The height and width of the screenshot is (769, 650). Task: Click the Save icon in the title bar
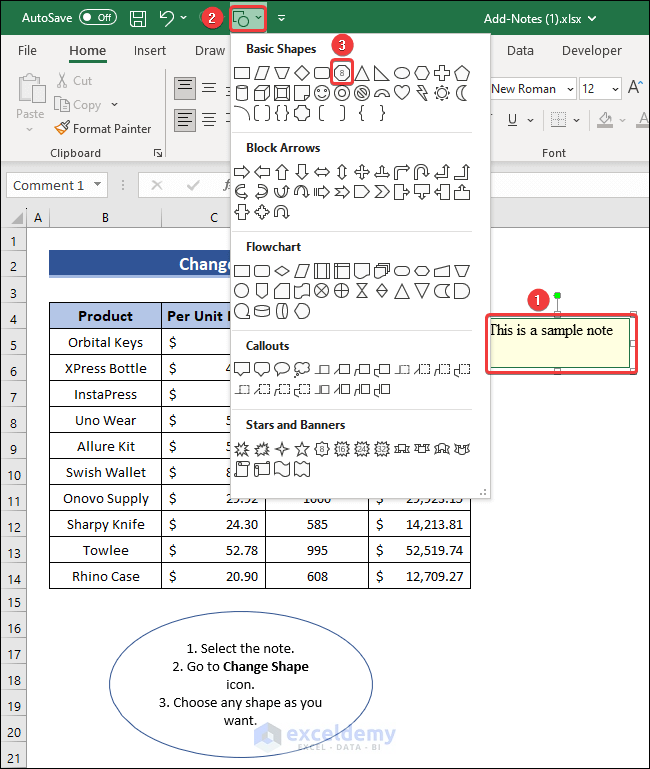pyautogui.click(x=138, y=19)
